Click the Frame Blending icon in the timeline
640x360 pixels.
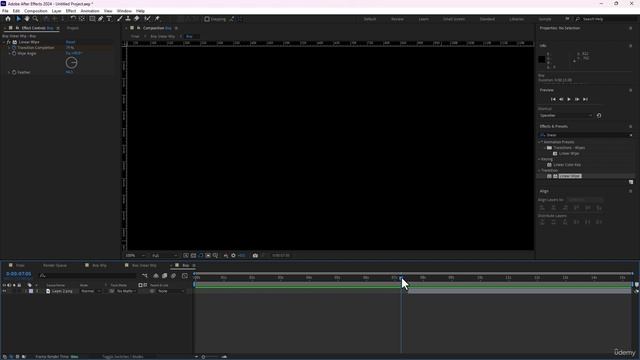[x=164, y=276]
